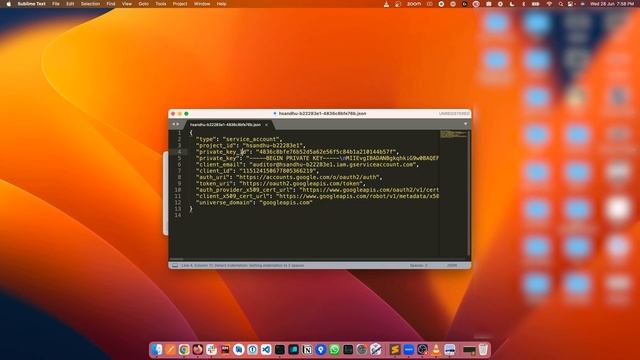640x360 pixels.
Task: Click the Apple menu logo
Action: (9, 4)
